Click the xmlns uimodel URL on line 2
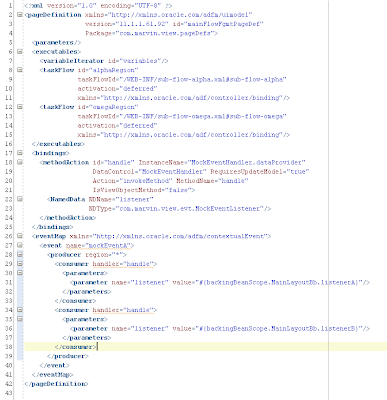Image resolution: width=387 pixels, height=400 pixels. (x=181, y=15)
